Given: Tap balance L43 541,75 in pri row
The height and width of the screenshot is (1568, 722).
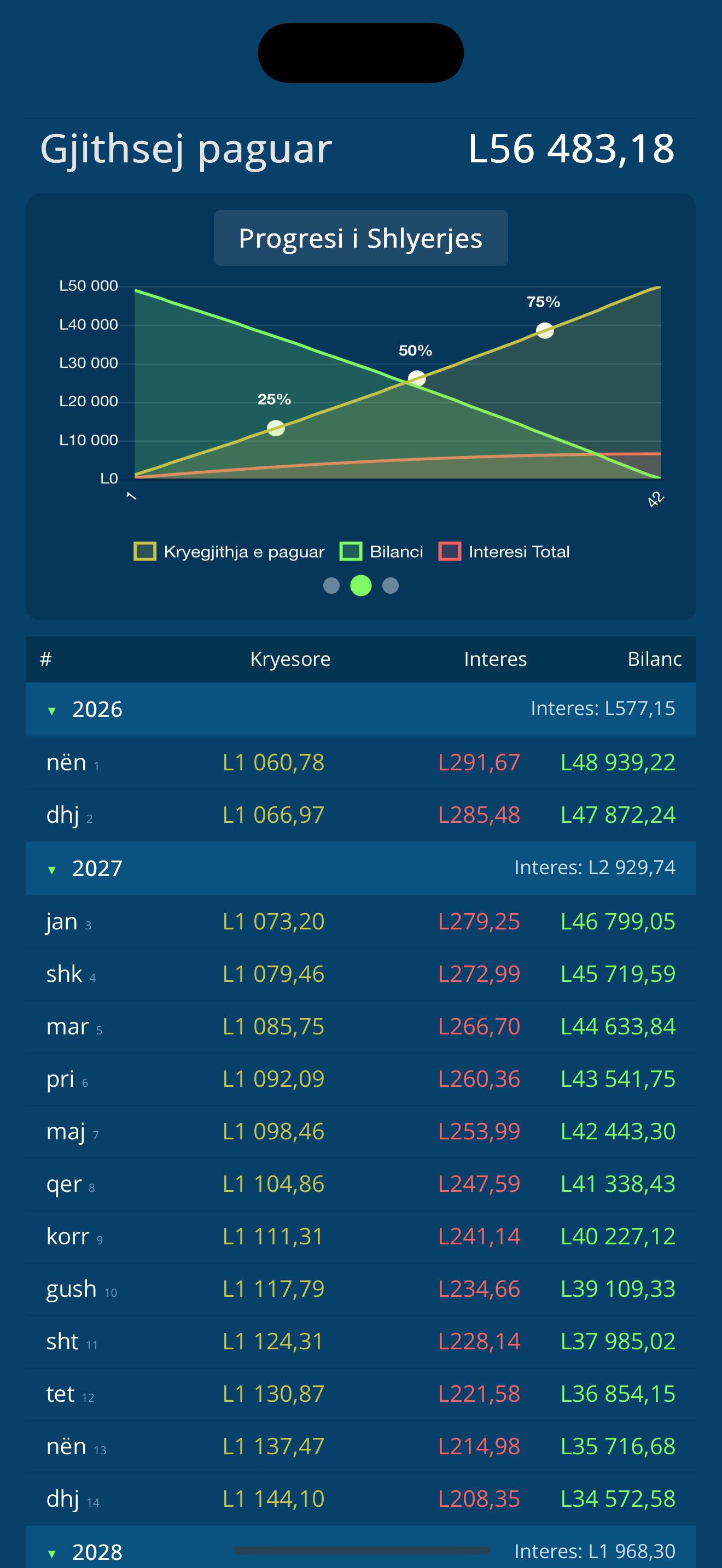Looking at the screenshot, I should pyautogui.click(x=618, y=1079).
